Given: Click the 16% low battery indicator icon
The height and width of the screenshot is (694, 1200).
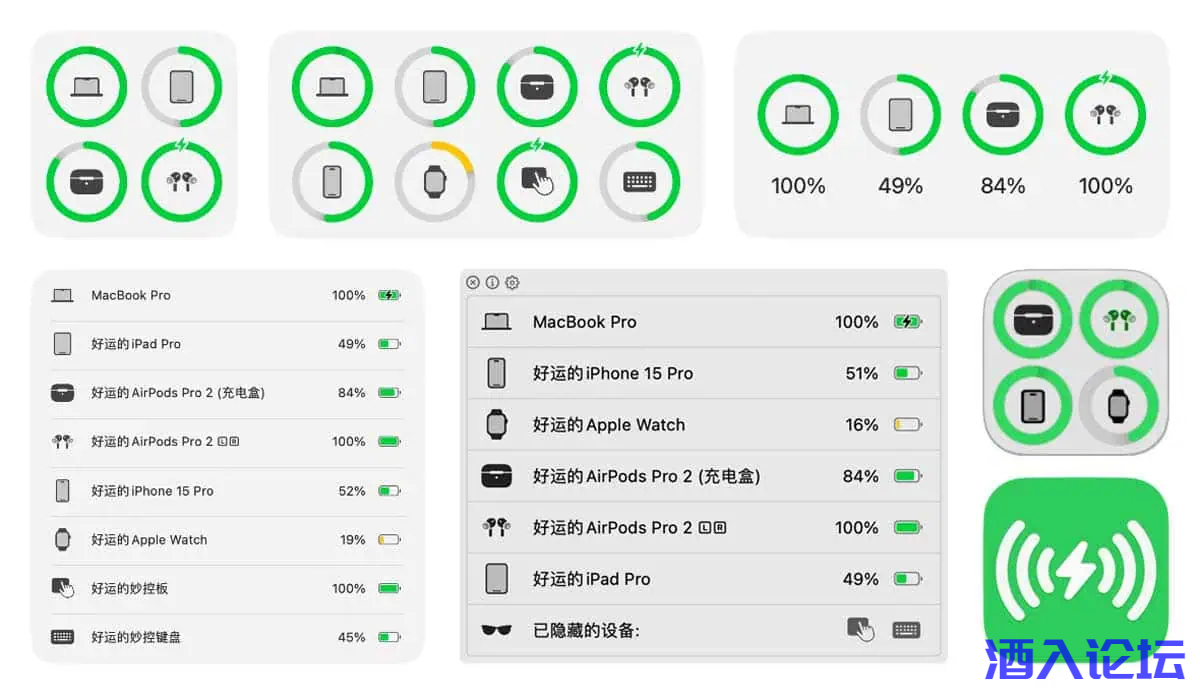Looking at the screenshot, I should pyautogui.click(x=907, y=425).
